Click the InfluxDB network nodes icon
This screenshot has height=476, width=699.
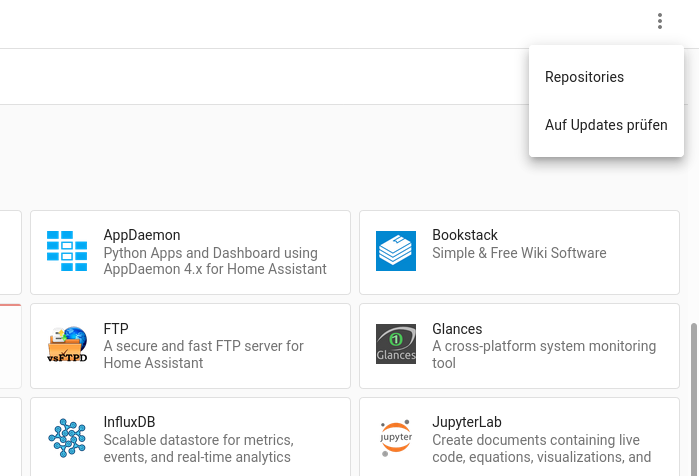pyautogui.click(x=67, y=437)
